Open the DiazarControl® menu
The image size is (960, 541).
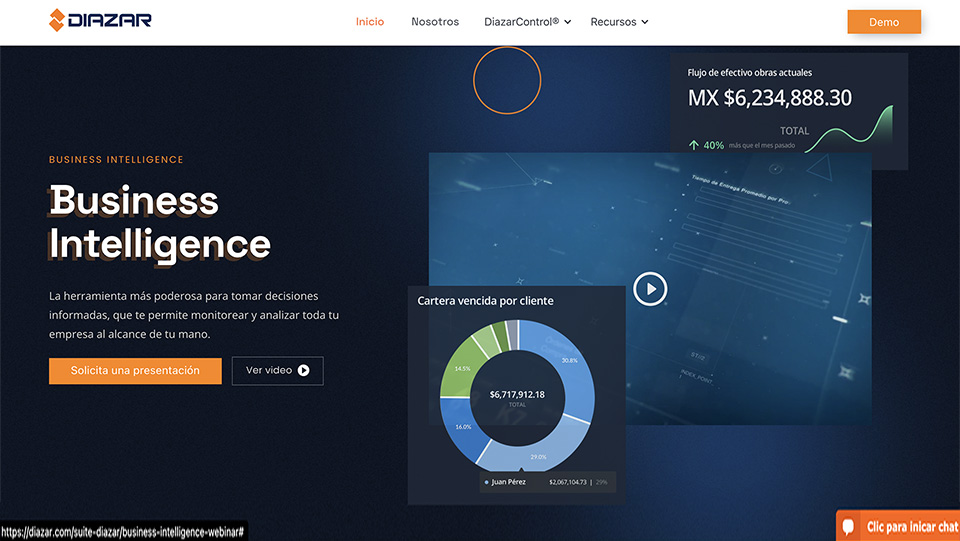coord(522,22)
